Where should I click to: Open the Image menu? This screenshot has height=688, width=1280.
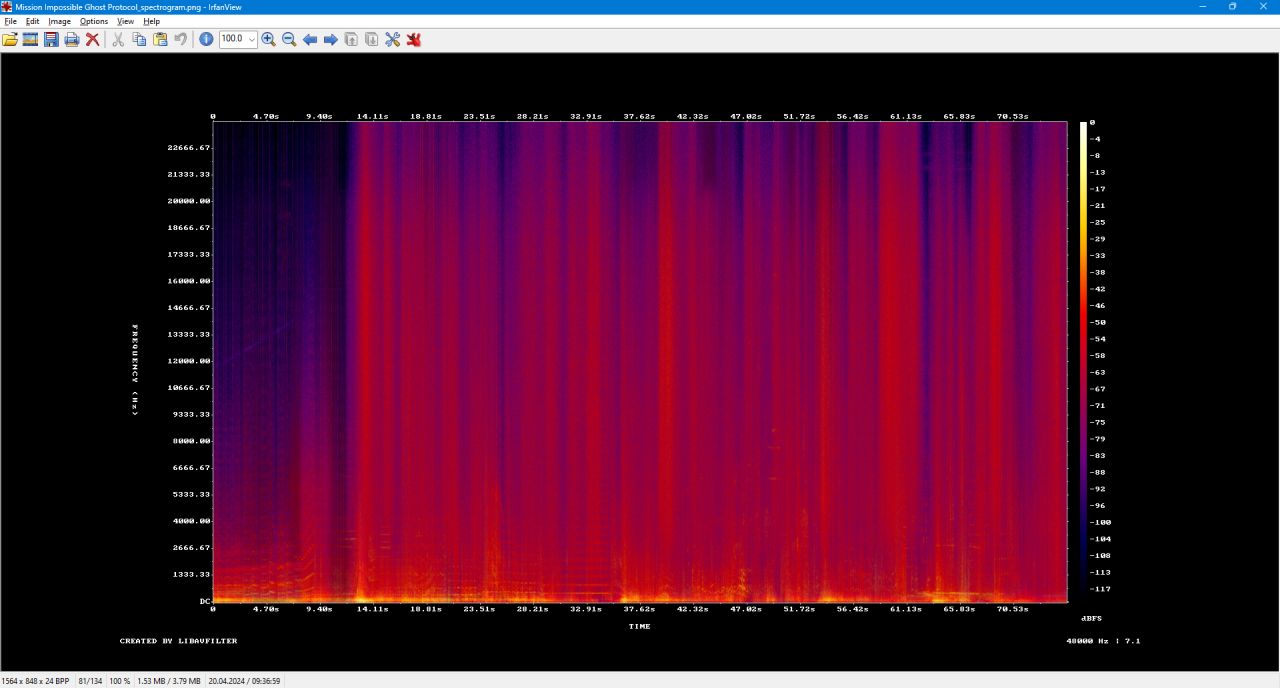tap(59, 21)
